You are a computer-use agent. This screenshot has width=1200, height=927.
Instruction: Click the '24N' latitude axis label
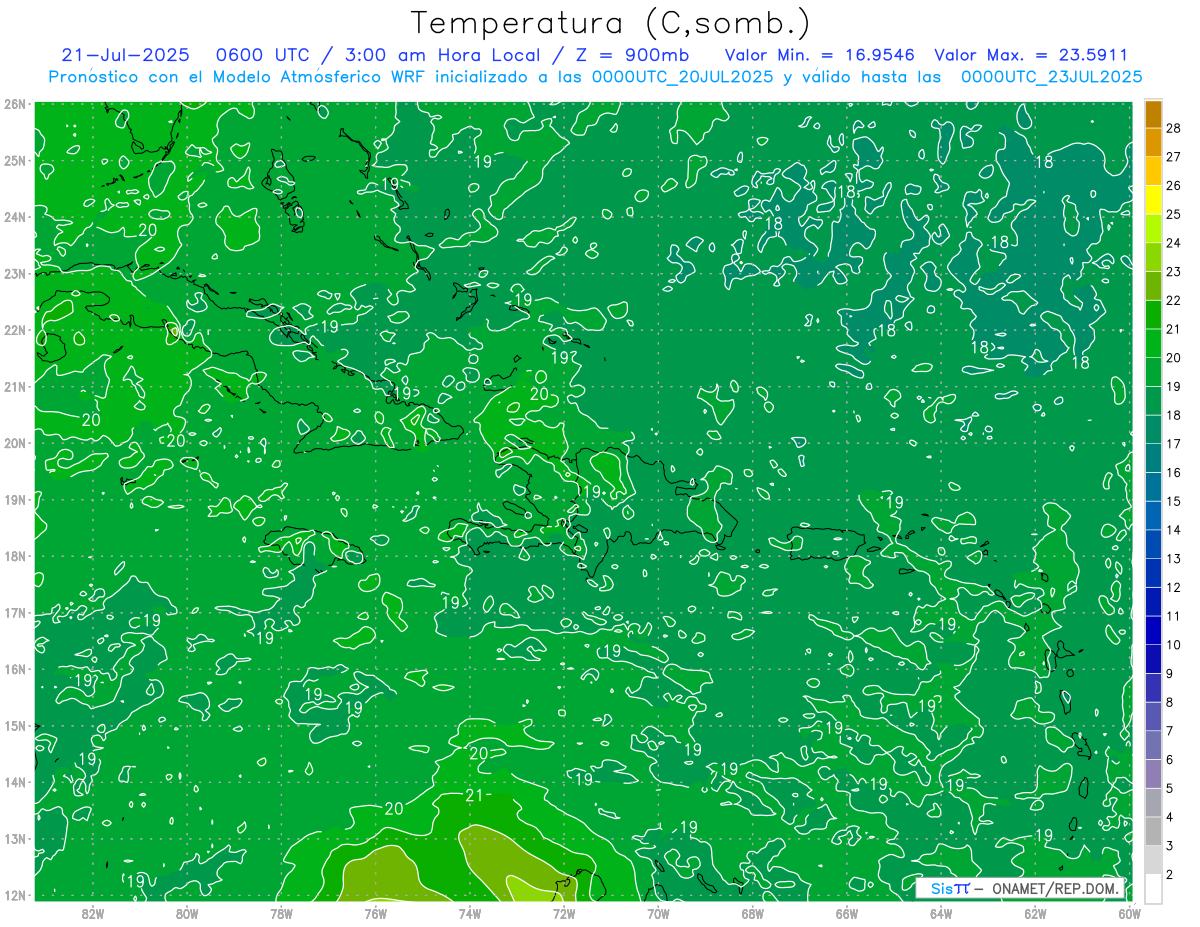coord(14,217)
